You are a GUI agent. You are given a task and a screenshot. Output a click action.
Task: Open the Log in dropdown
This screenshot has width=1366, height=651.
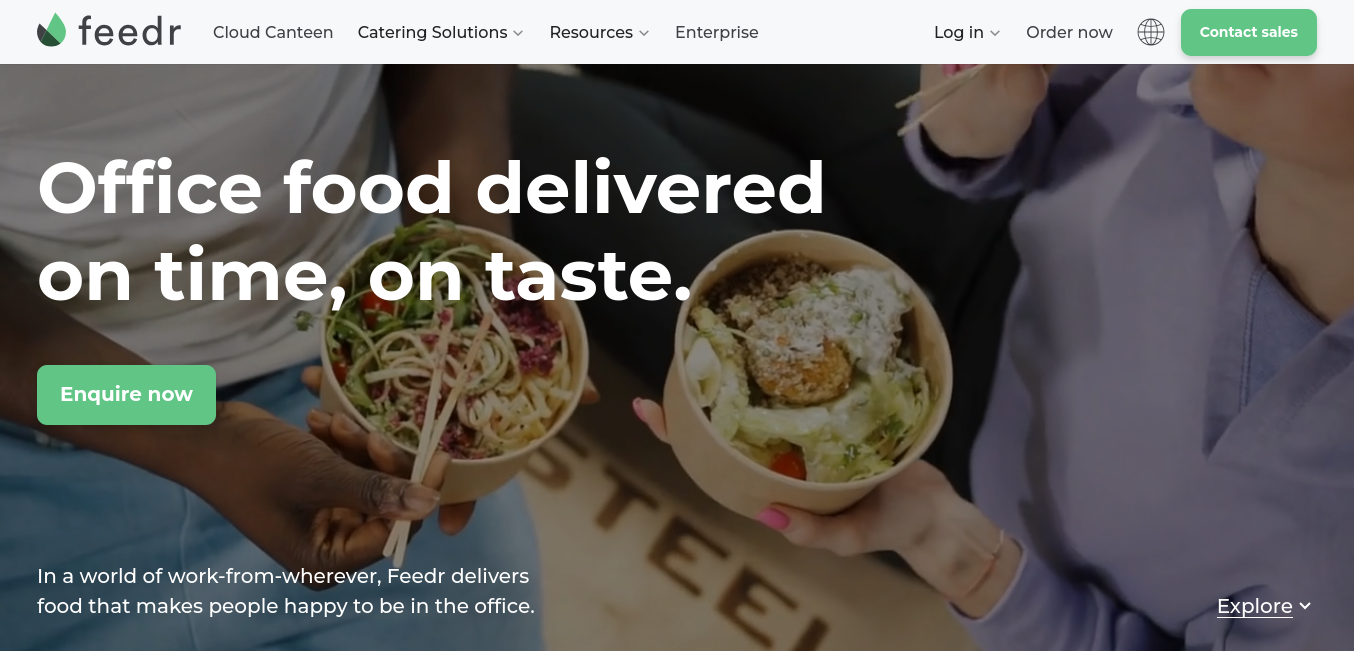pos(967,32)
